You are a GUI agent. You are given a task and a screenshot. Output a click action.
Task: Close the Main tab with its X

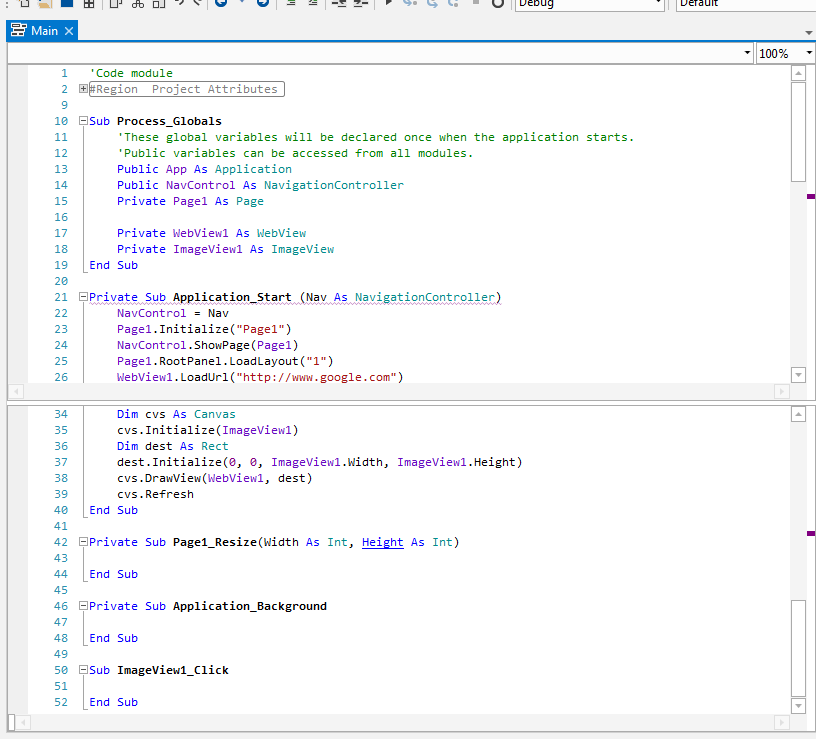point(69,31)
